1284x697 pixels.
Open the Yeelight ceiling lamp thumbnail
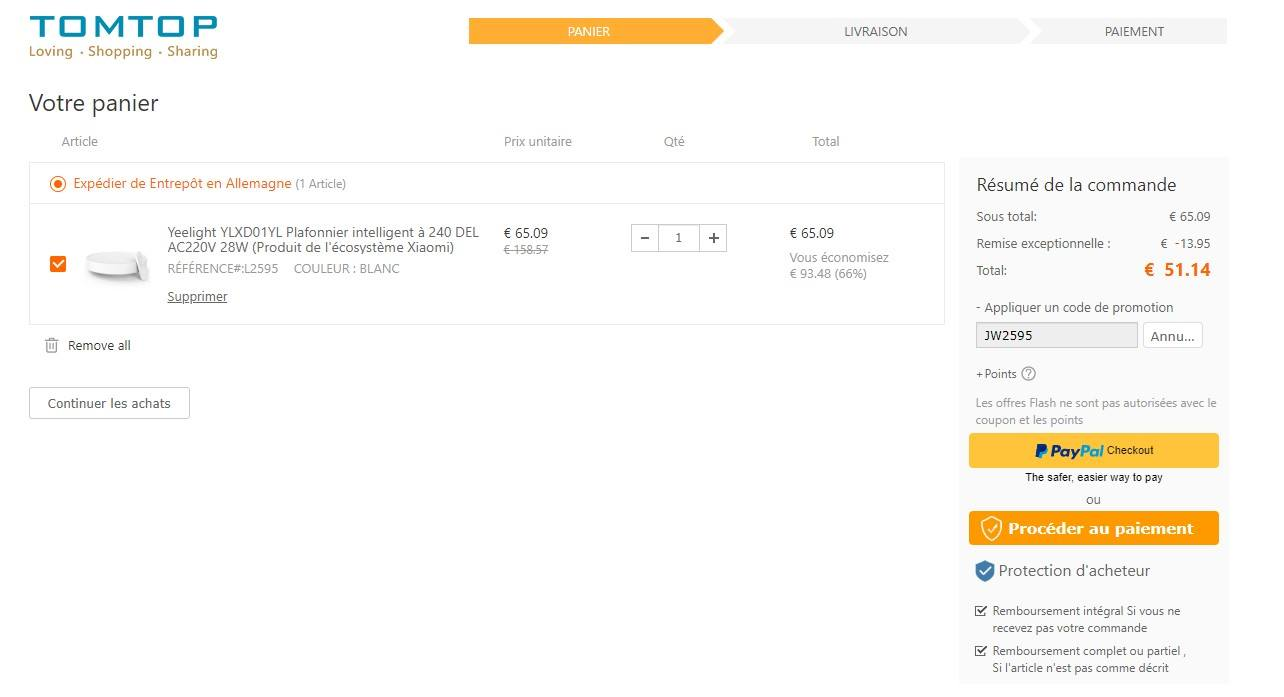116,265
